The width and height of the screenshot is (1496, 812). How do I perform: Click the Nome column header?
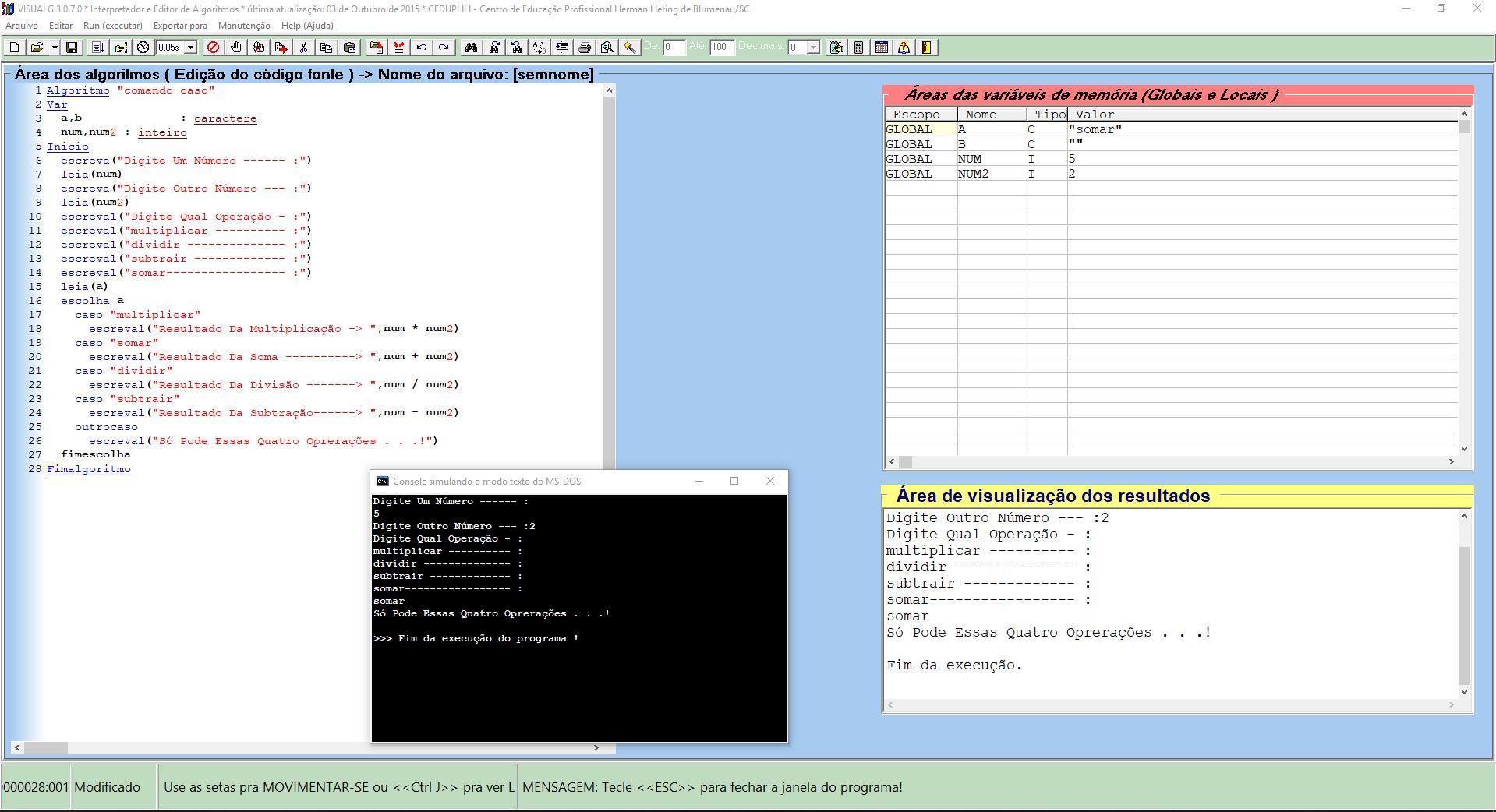[992, 115]
